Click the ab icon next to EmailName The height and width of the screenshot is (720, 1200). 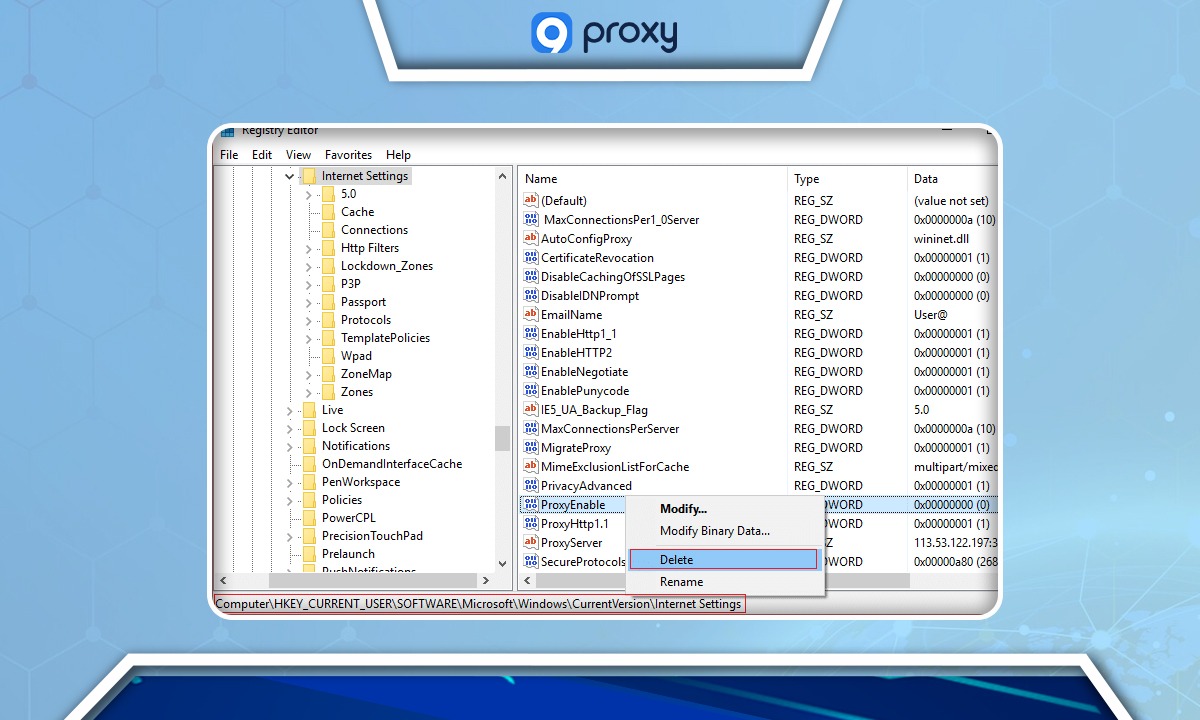point(530,314)
